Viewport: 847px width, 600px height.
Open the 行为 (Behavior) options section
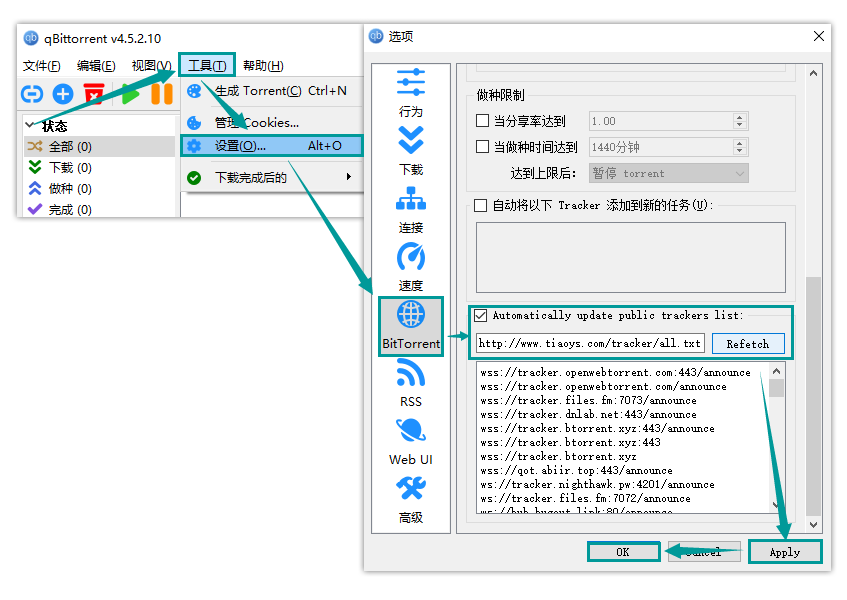click(x=411, y=93)
